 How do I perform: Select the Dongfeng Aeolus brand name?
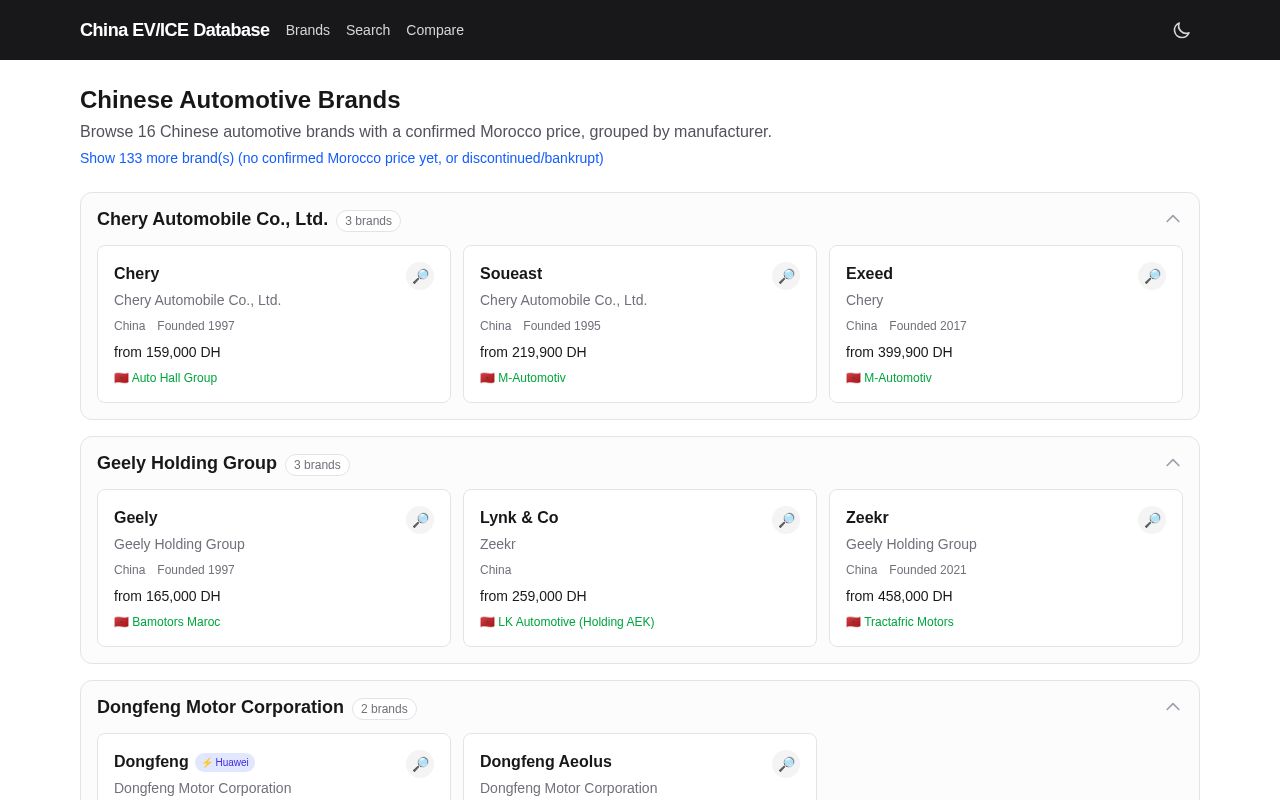pos(546,762)
